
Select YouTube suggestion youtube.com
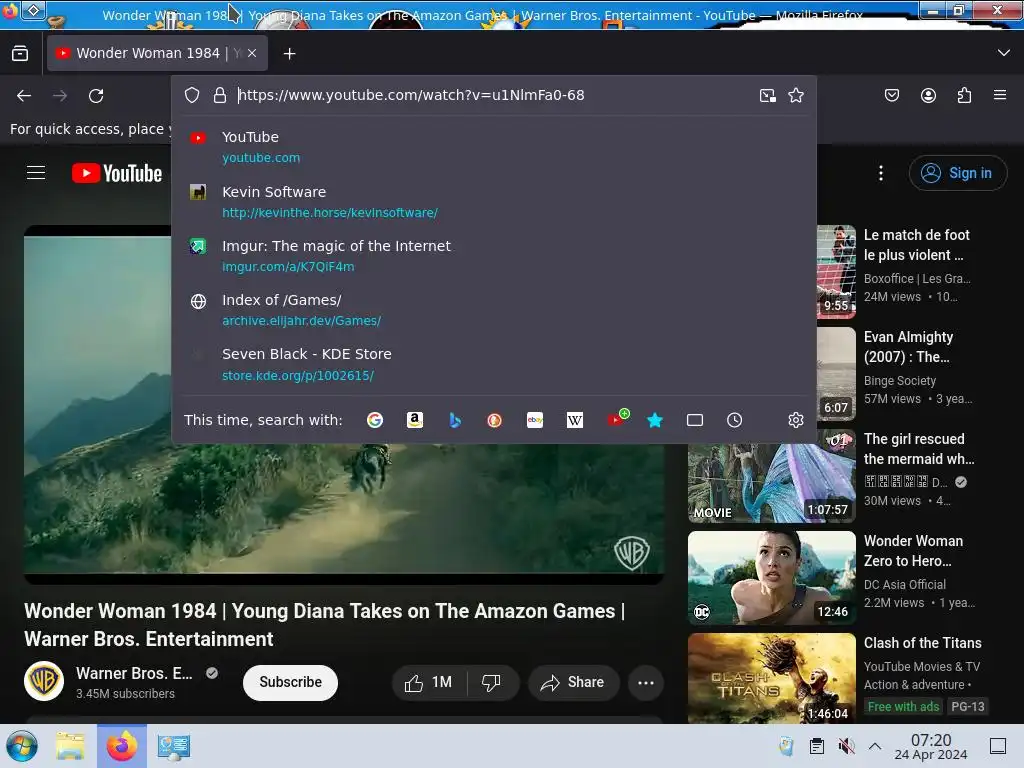494,147
